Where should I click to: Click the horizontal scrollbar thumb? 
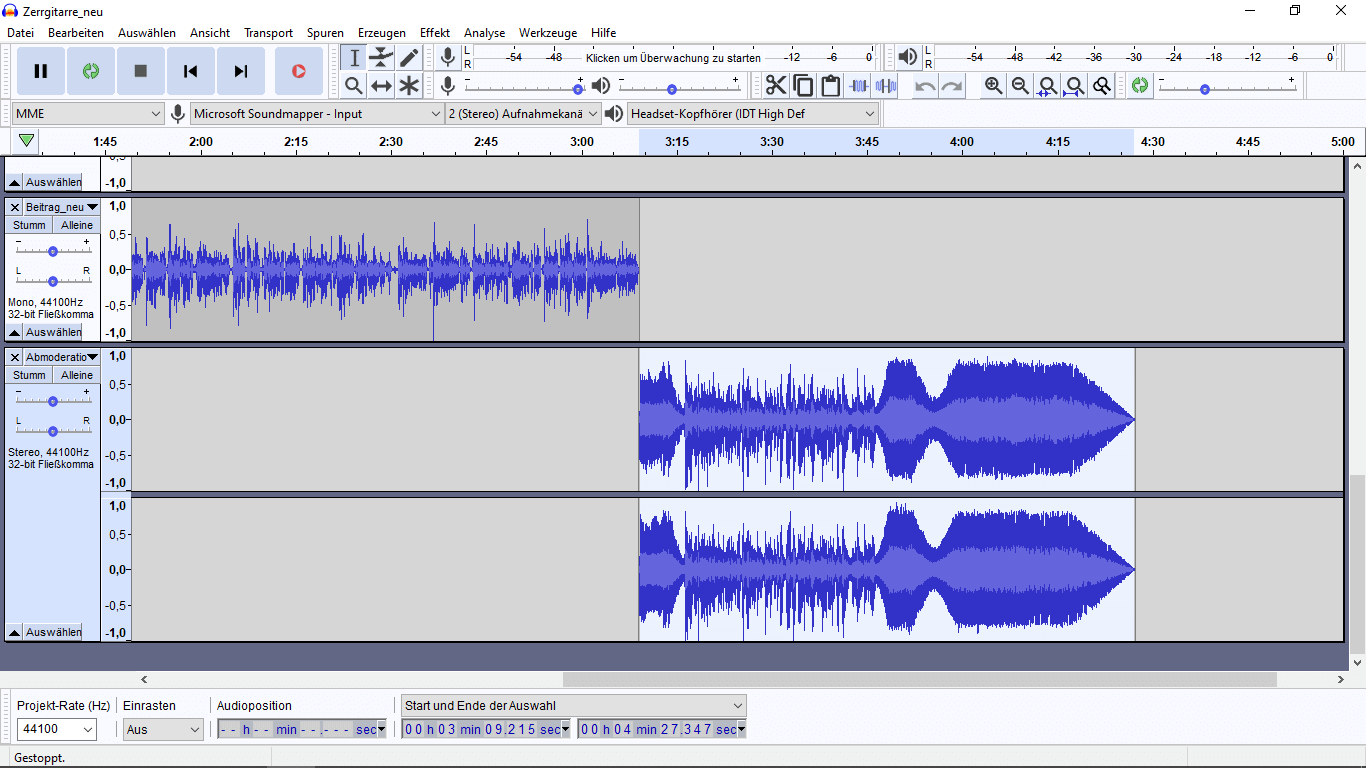pos(919,680)
